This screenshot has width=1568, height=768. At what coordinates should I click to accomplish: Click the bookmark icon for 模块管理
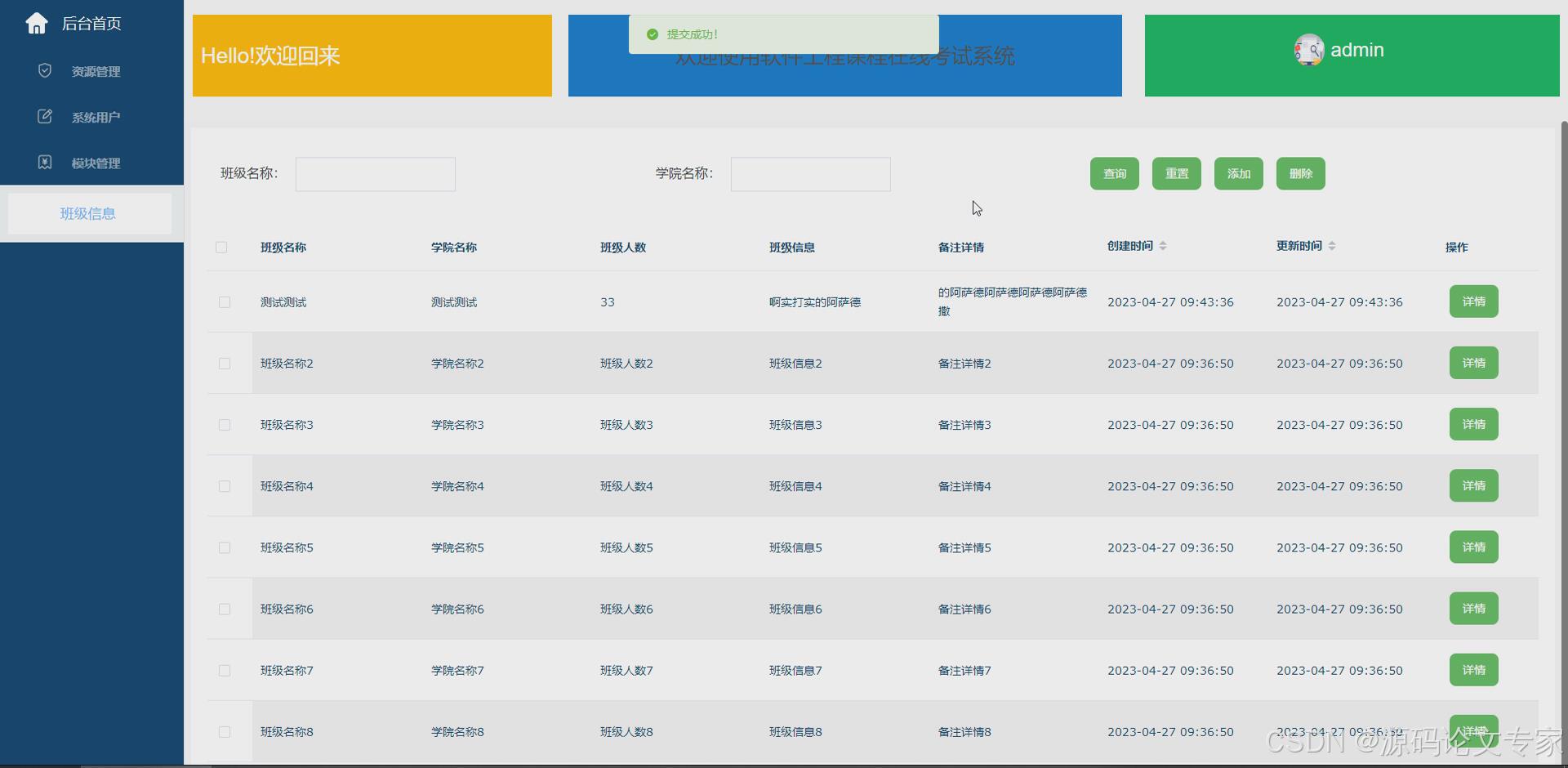pos(45,163)
